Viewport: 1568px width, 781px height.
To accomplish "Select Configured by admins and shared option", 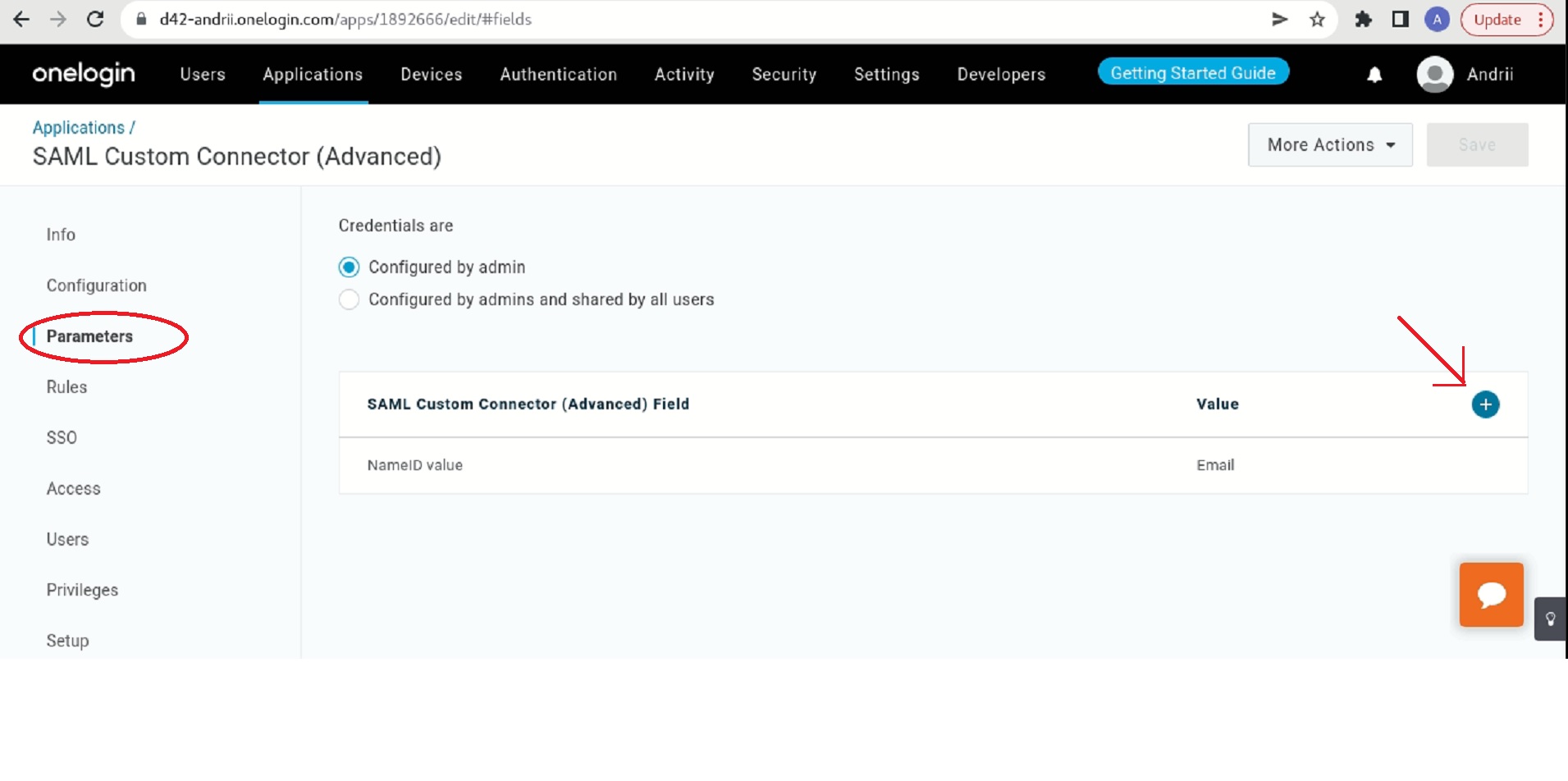I will point(349,299).
